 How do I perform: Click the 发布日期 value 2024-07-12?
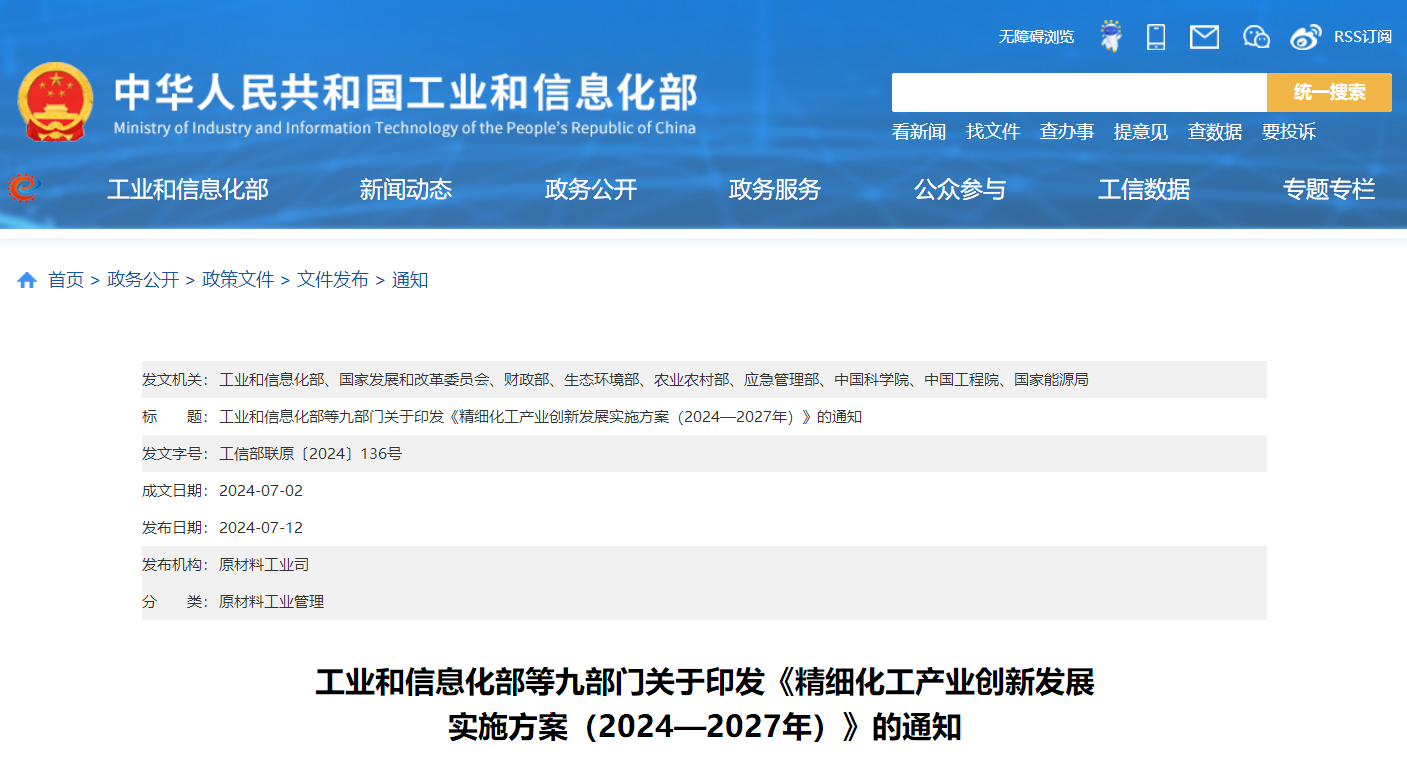tap(261, 528)
